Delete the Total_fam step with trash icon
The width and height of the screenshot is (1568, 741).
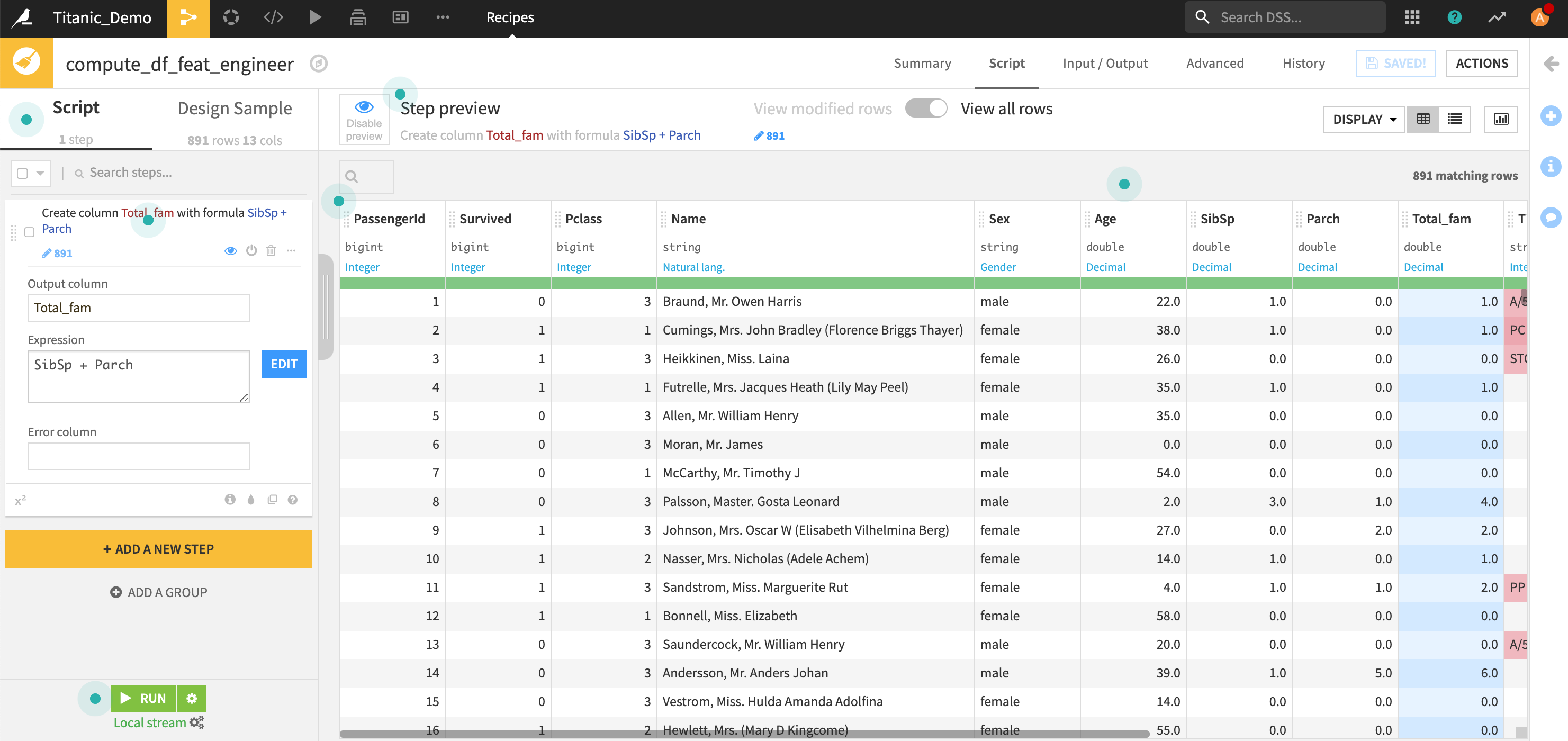(271, 251)
